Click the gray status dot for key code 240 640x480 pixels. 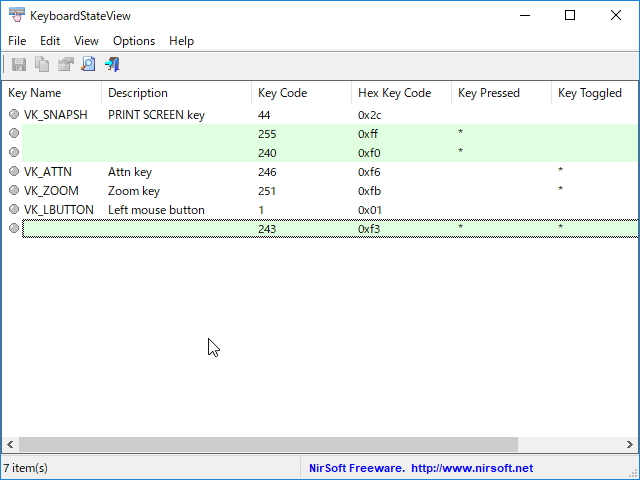tap(14, 152)
